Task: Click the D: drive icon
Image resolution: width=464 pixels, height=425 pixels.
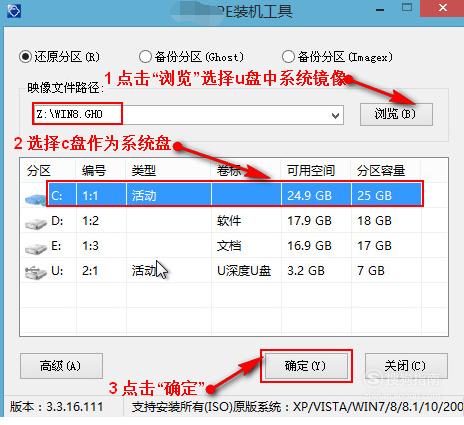Action: (36, 223)
